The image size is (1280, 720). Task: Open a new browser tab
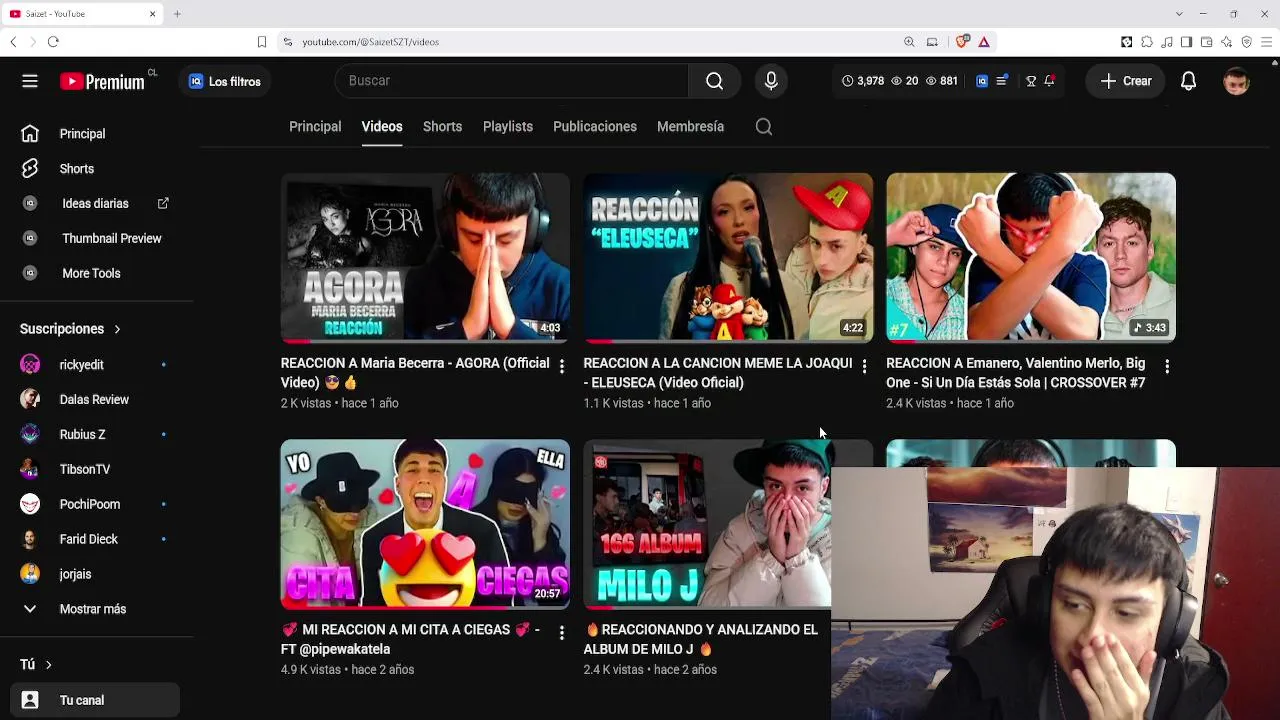[177, 14]
